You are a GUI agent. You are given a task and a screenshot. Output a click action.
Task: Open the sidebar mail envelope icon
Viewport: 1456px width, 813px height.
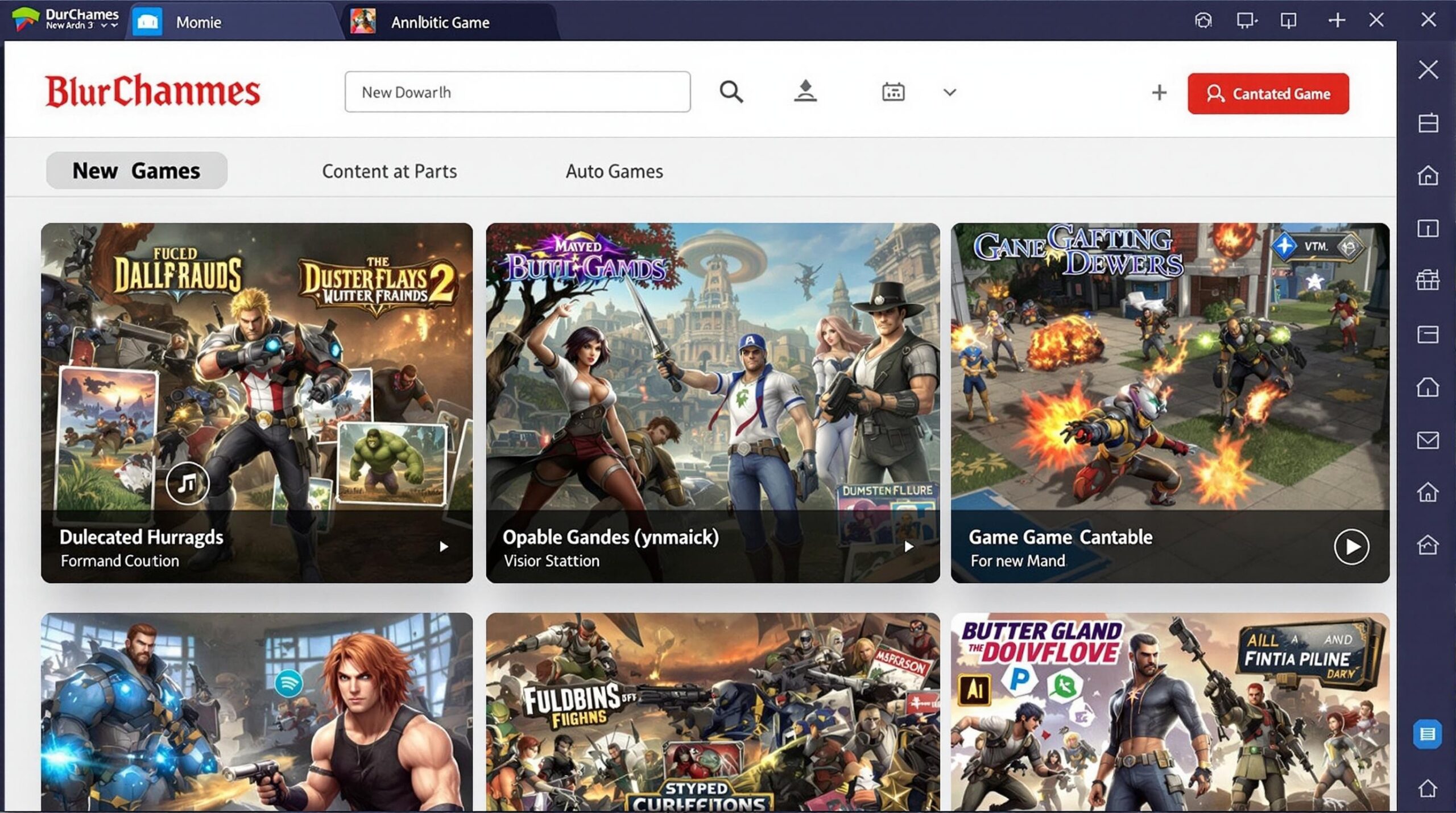tap(1428, 440)
